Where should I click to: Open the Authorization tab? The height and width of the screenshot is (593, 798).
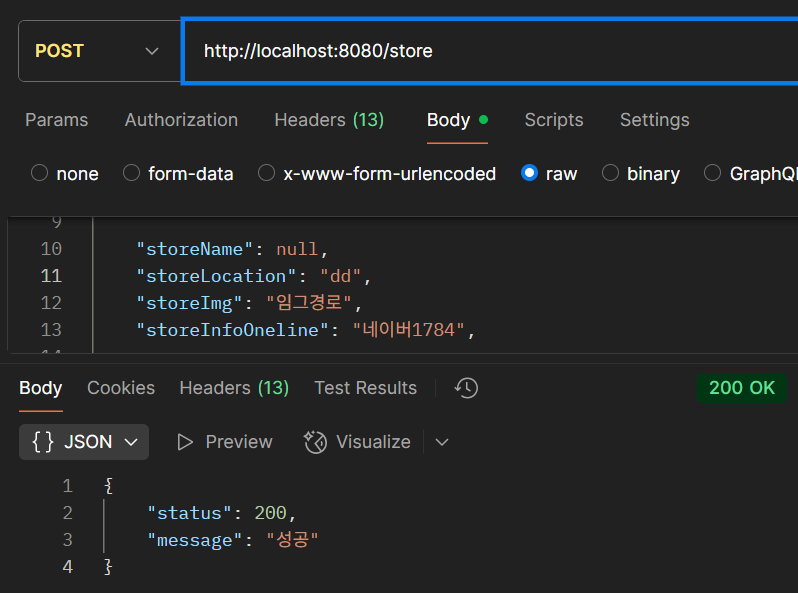[181, 120]
